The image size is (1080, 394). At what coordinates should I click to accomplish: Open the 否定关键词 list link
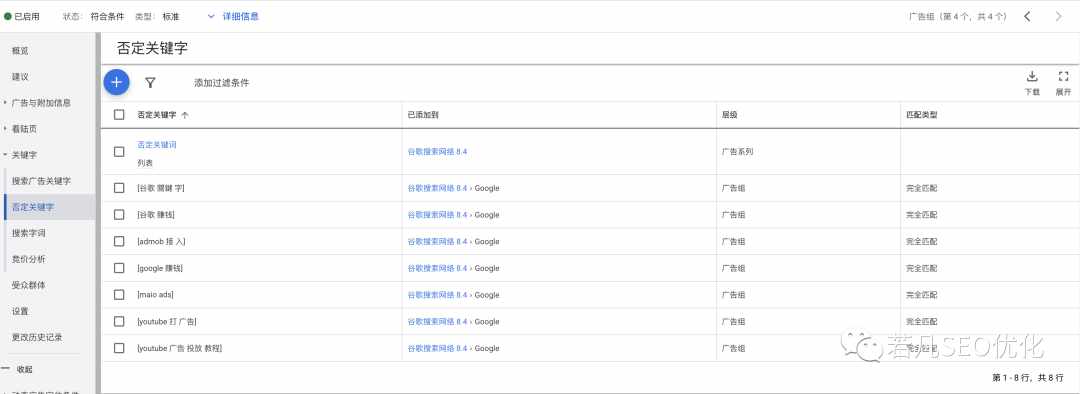coord(157,145)
